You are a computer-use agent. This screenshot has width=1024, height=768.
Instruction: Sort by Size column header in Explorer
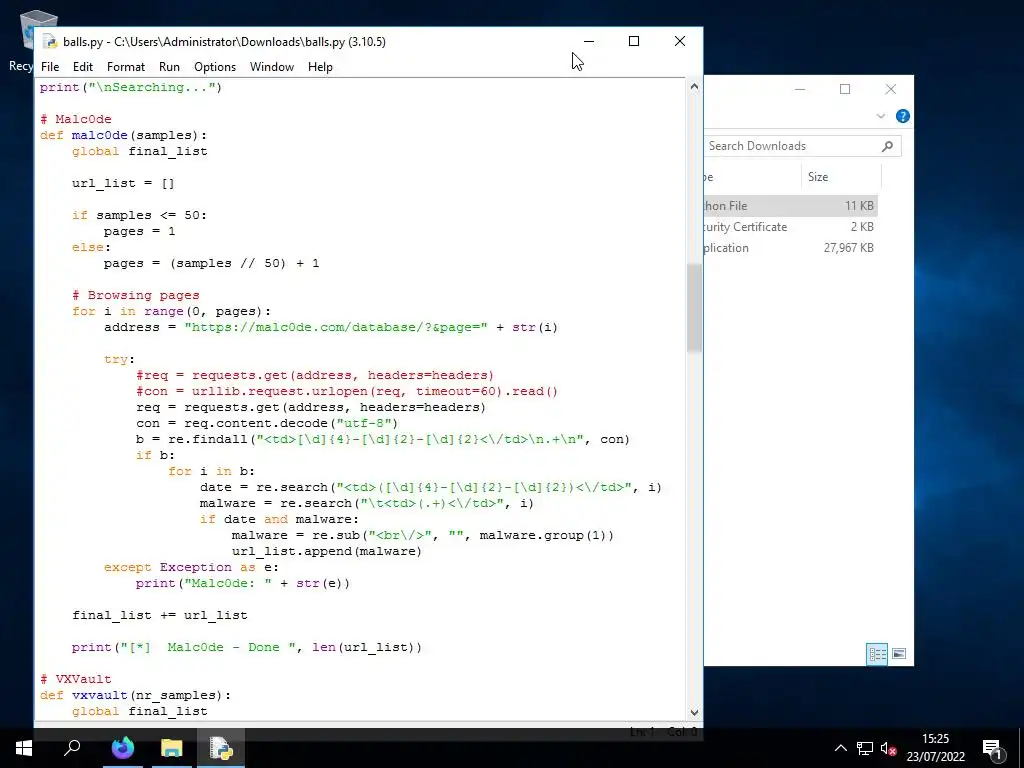pyautogui.click(x=840, y=177)
